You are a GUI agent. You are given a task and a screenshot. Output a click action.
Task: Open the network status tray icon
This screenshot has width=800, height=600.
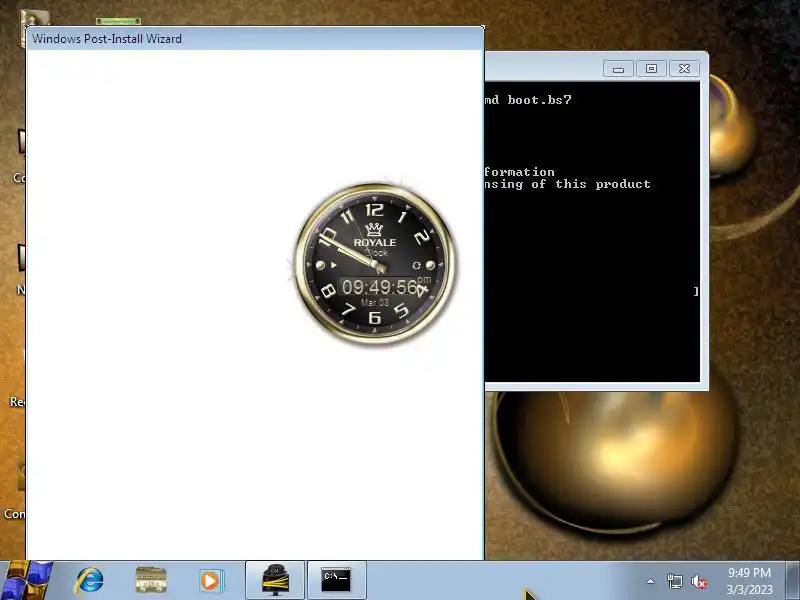pyautogui.click(x=674, y=581)
